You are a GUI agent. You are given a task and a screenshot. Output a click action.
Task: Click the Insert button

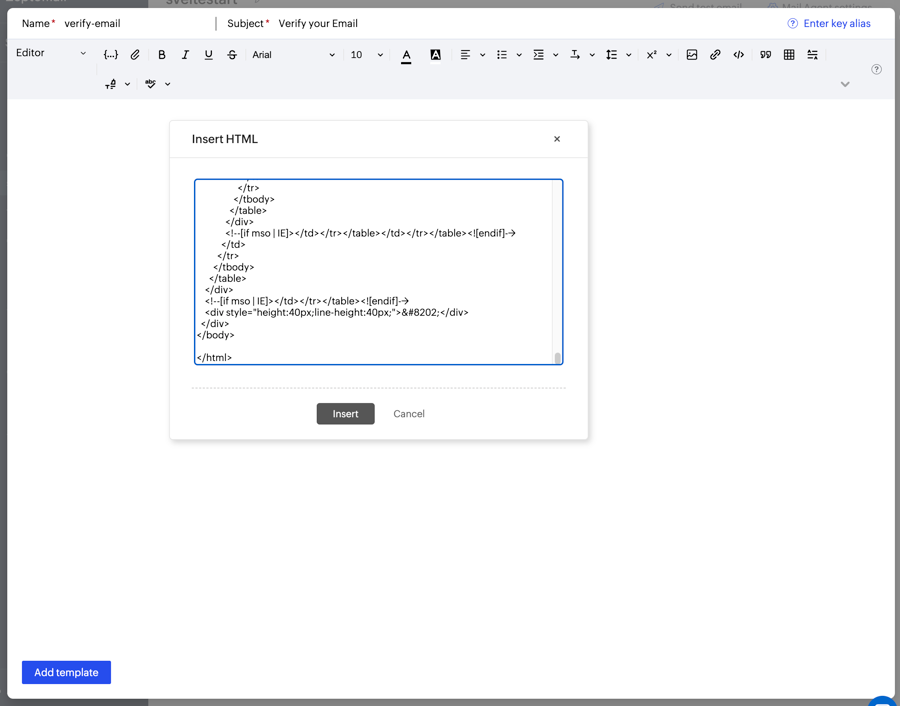(345, 414)
